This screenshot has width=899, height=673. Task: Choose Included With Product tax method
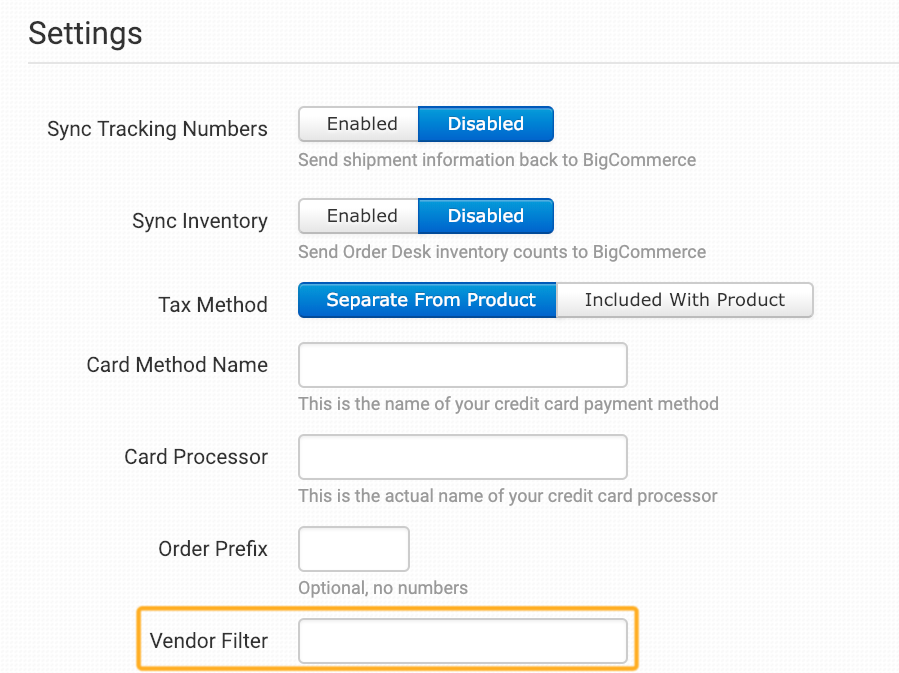tap(685, 300)
